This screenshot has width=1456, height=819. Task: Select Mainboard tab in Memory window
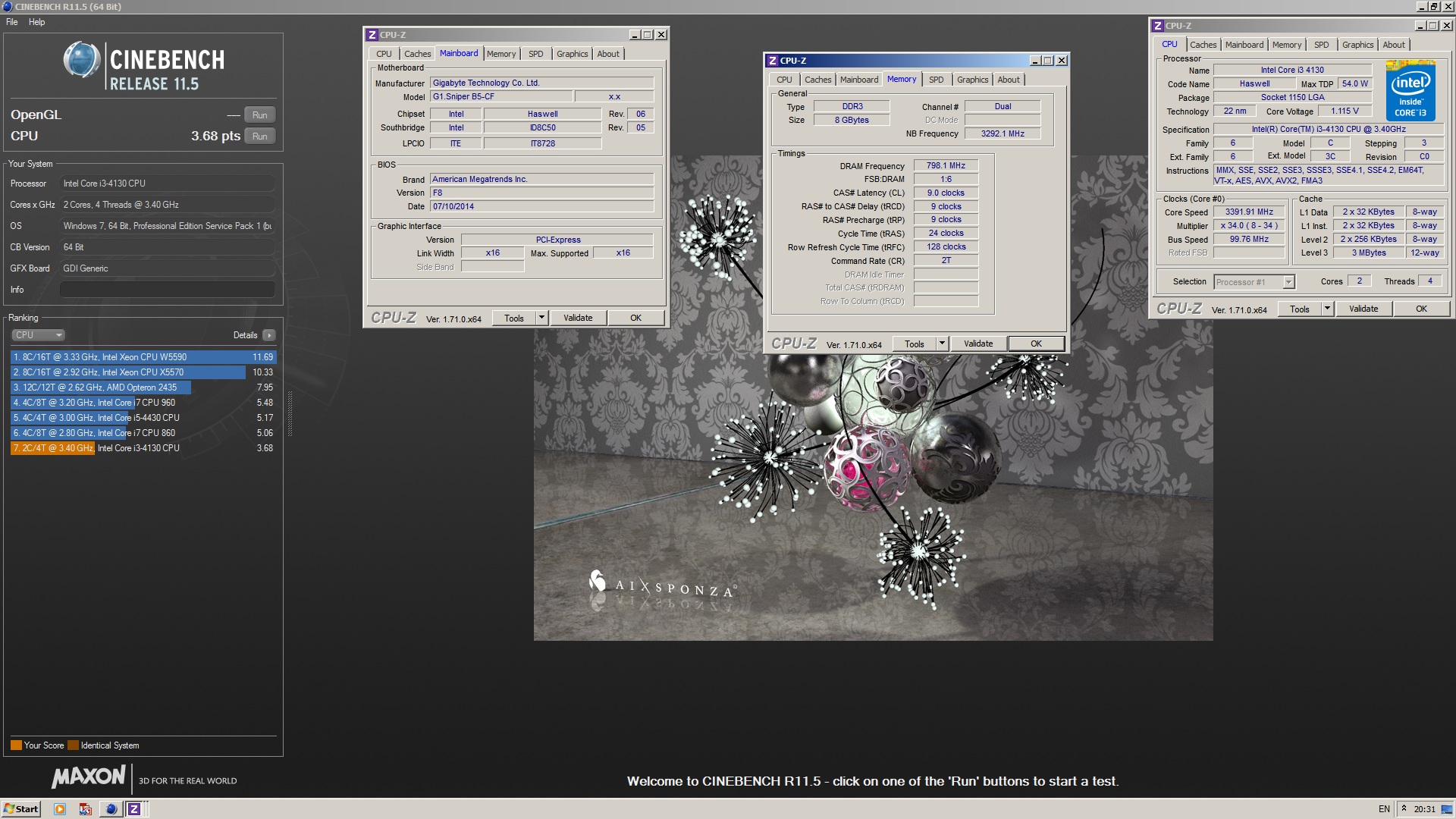pyautogui.click(x=858, y=80)
